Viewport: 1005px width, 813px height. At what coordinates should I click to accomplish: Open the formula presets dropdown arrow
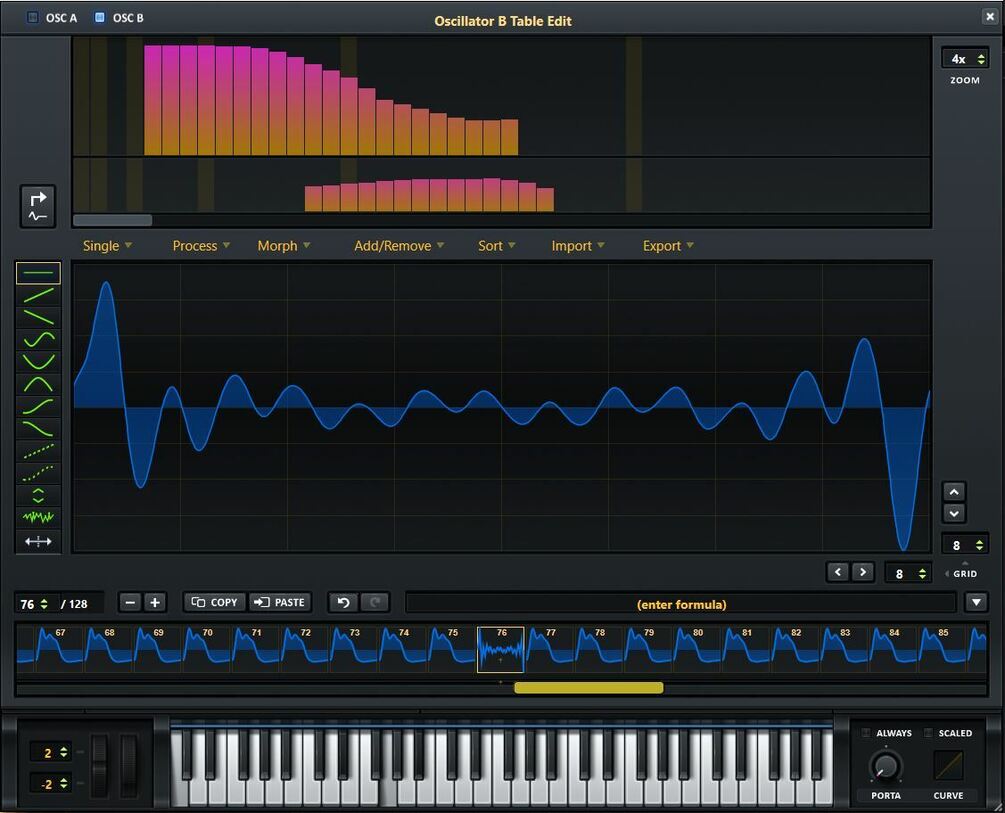click(x=976, y=602)
